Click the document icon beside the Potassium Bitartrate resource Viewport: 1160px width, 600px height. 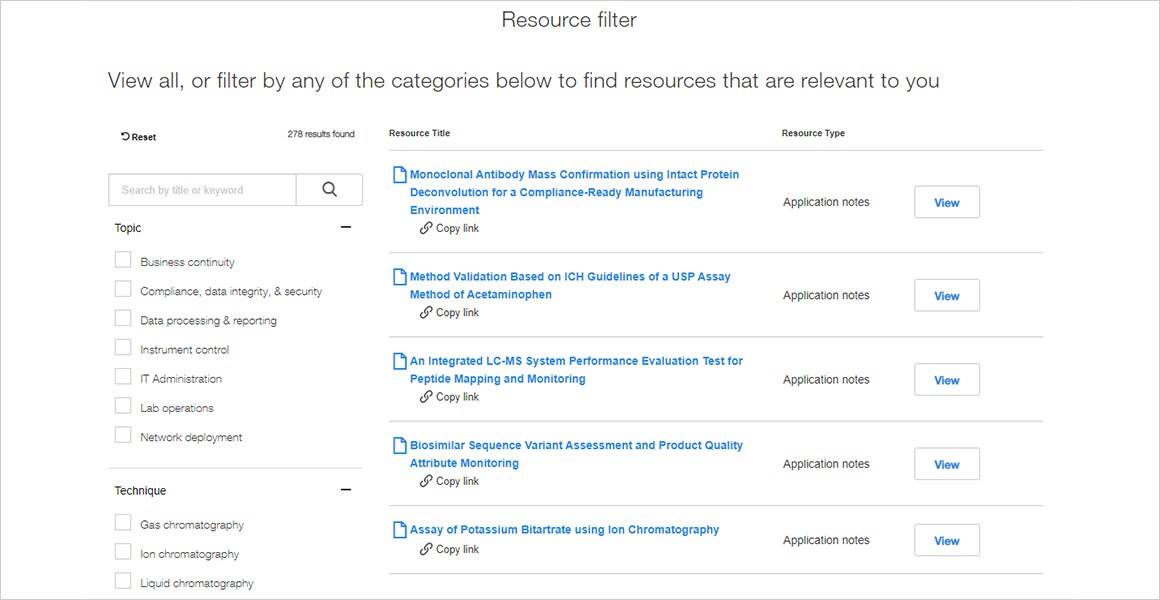[x=396, y=528]
